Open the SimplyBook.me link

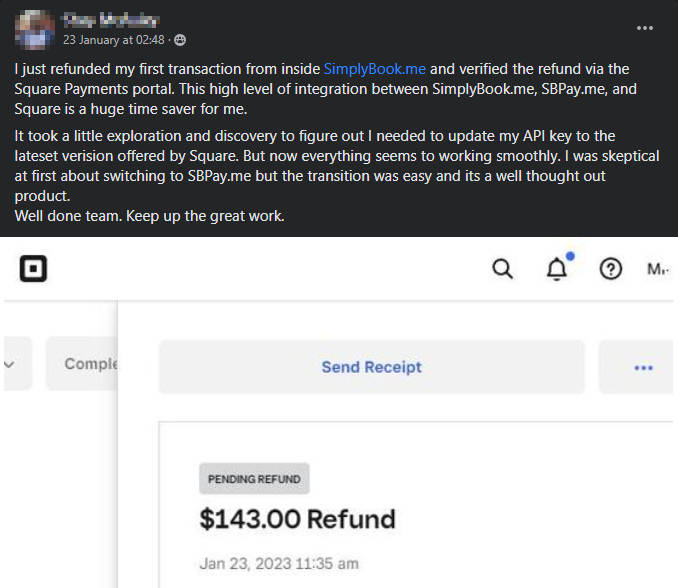[x=374, y=69]
